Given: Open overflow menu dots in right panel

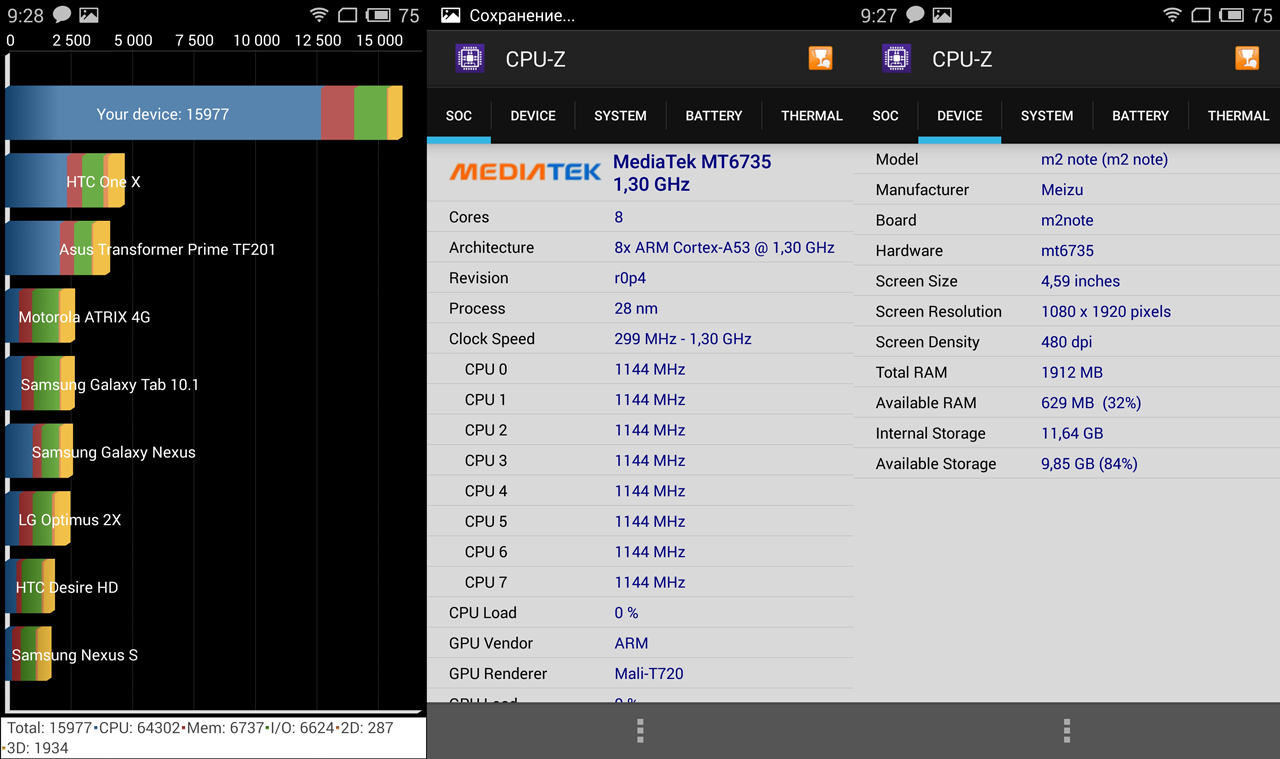Looking at the screenshot, I should point(1067,731).
